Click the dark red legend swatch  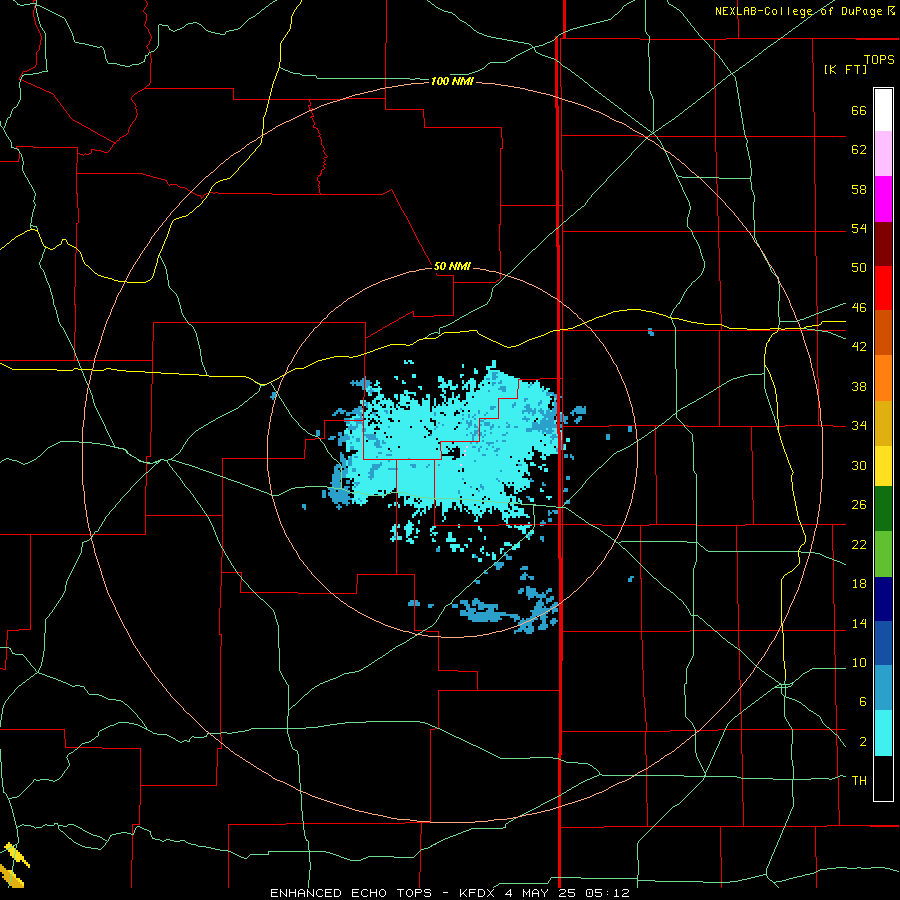coord(883,244)
